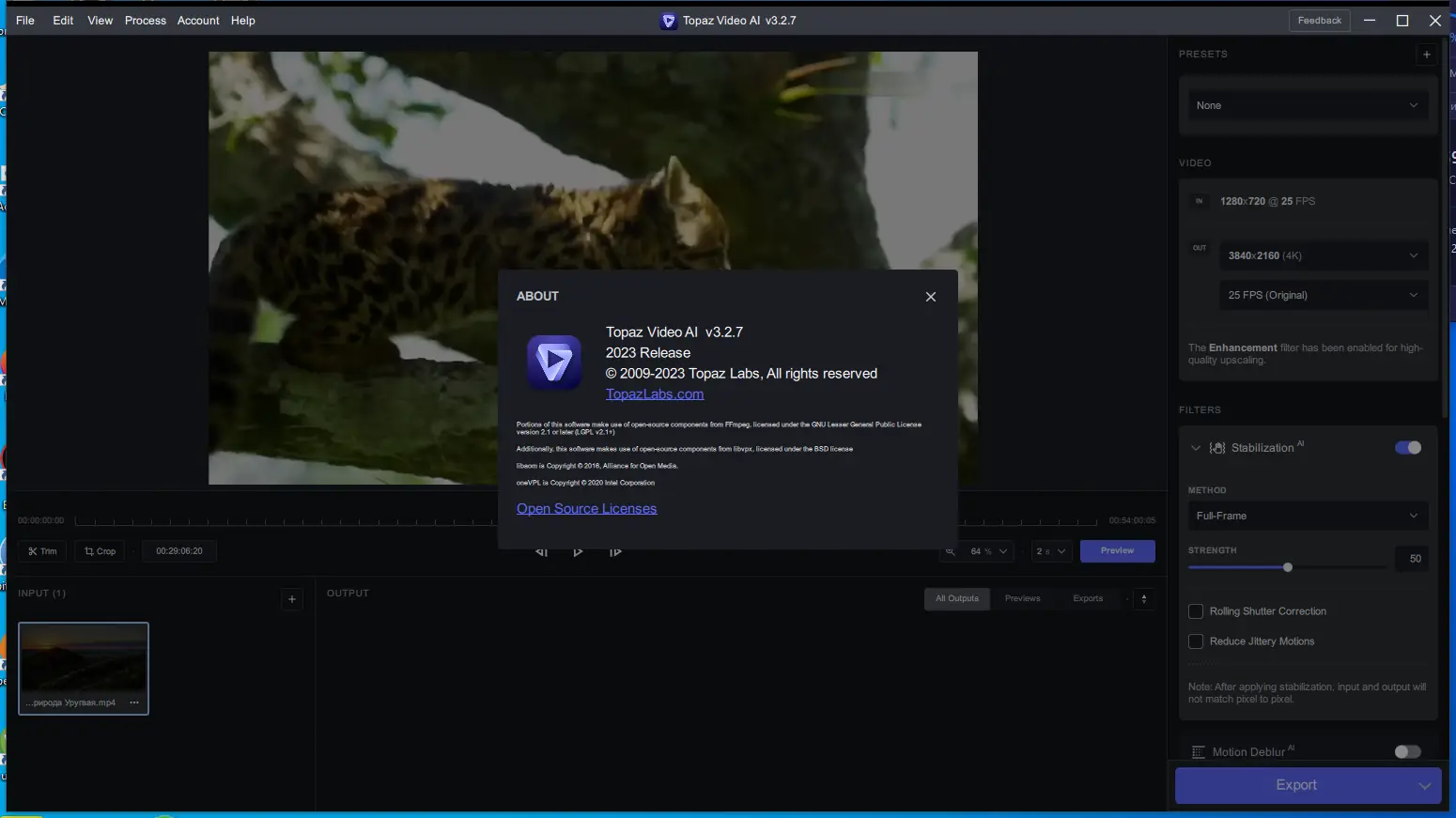Viewport: 1456px width, 818px height.
Task: Open the preview duration dropdown
Action: click(x=1051, y=551)
